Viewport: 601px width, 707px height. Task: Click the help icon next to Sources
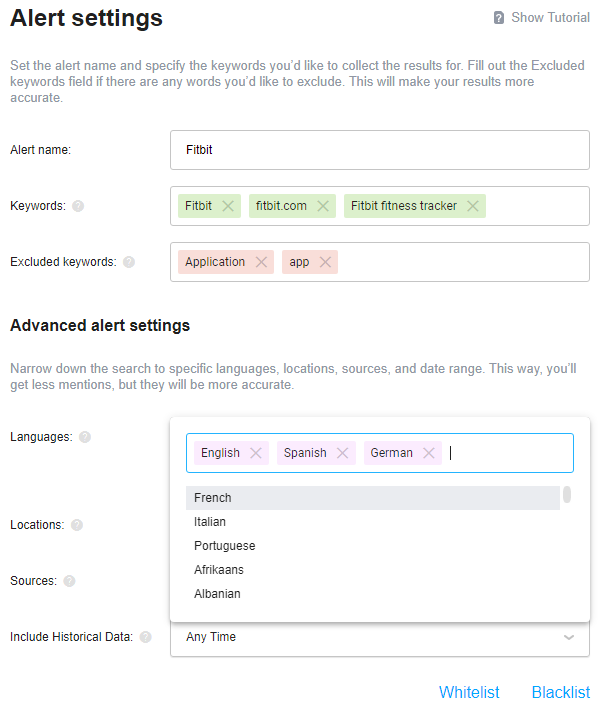pyautogui.click(x=69, y=581)
